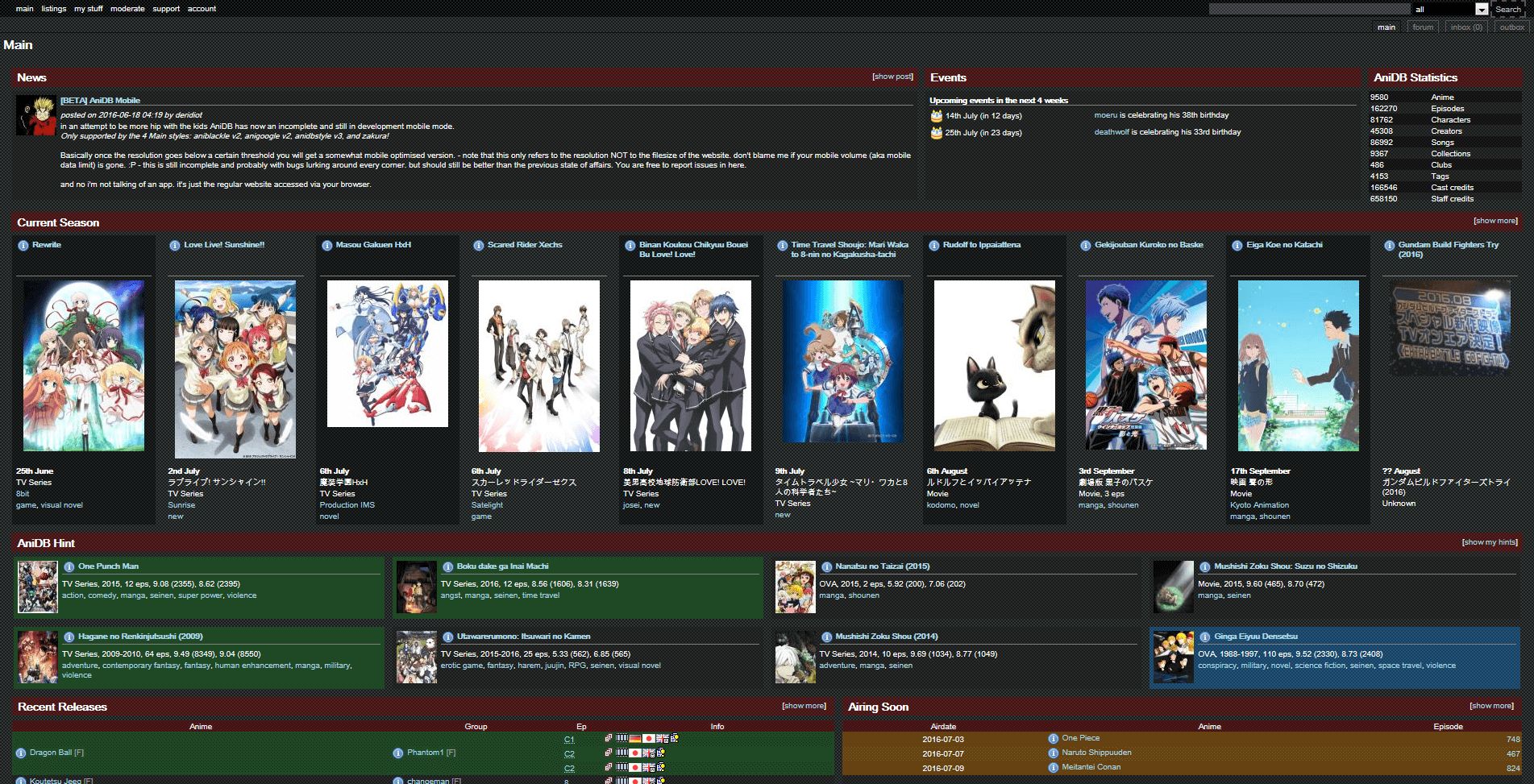Click info icon beside Utawarerumono: Itsuwari no Kamen
This screenshot has height=784, width=1534.
pyautogui.click(x=448, y=637)
